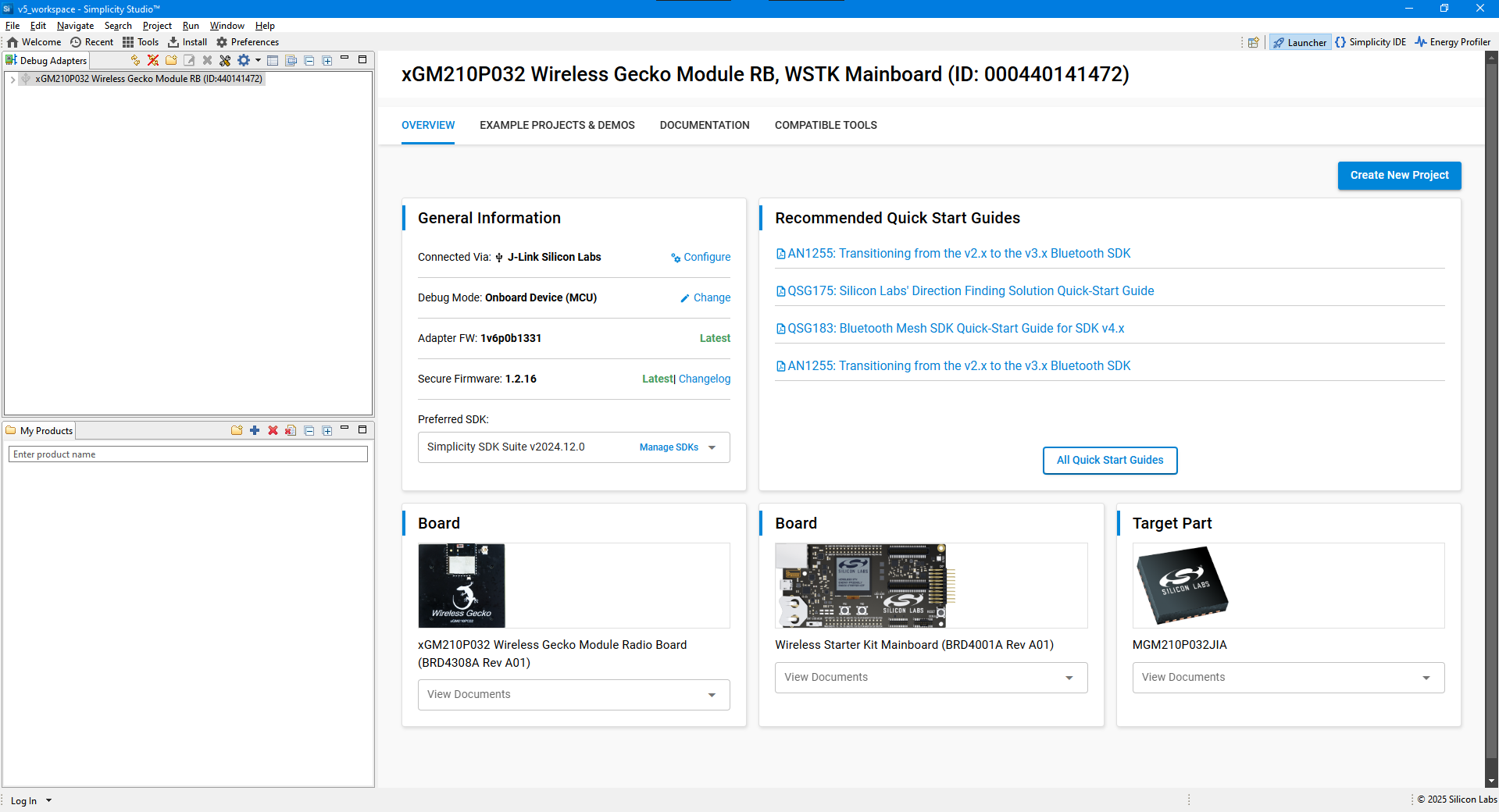1499x812 pixels.
Task: Click the All Quick Start Guides button
Action: (1110, 460)
